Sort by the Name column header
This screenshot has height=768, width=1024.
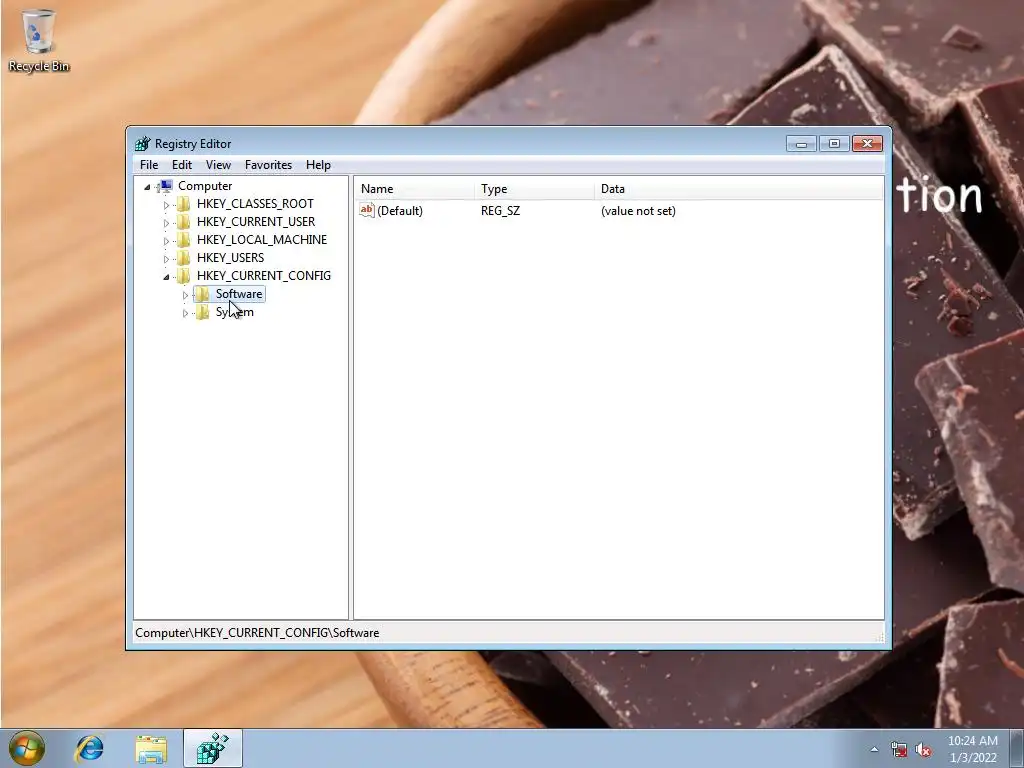click(x=415, y=189)
